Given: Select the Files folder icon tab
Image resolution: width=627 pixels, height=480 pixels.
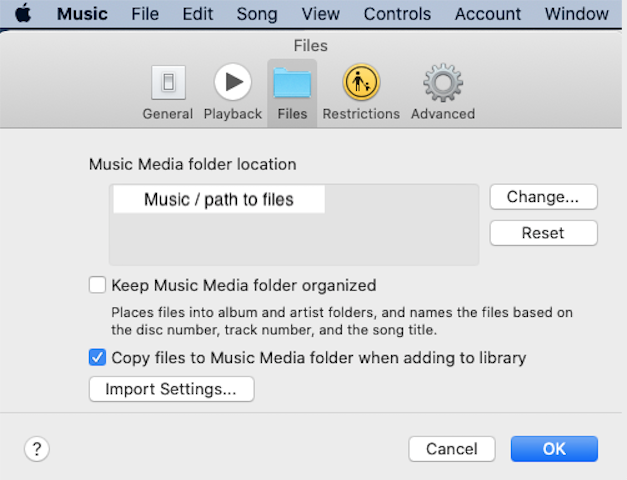Looking at the screenshot, I should click(292, 91).
